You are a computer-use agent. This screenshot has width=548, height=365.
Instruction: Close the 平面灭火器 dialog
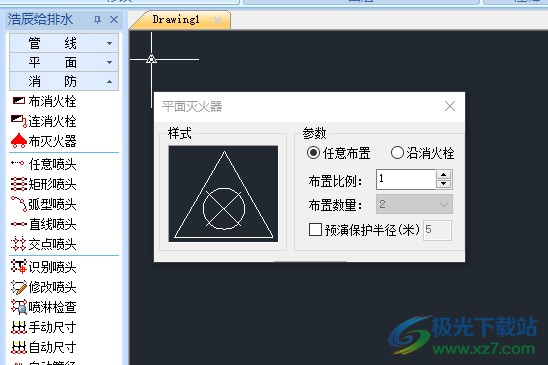(x=450, y=106)
